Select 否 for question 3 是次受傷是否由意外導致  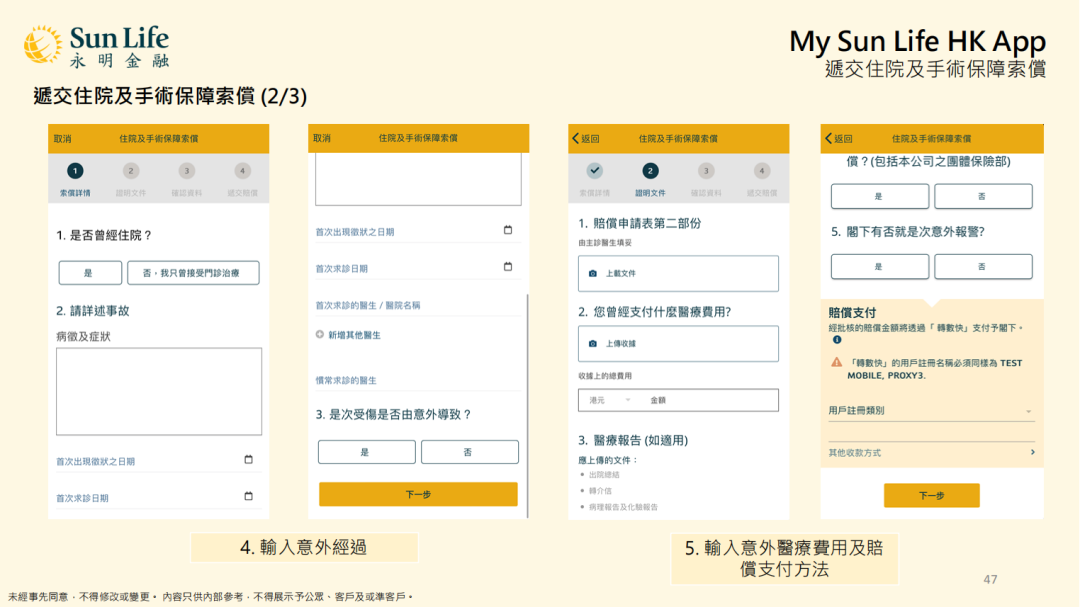470,452
